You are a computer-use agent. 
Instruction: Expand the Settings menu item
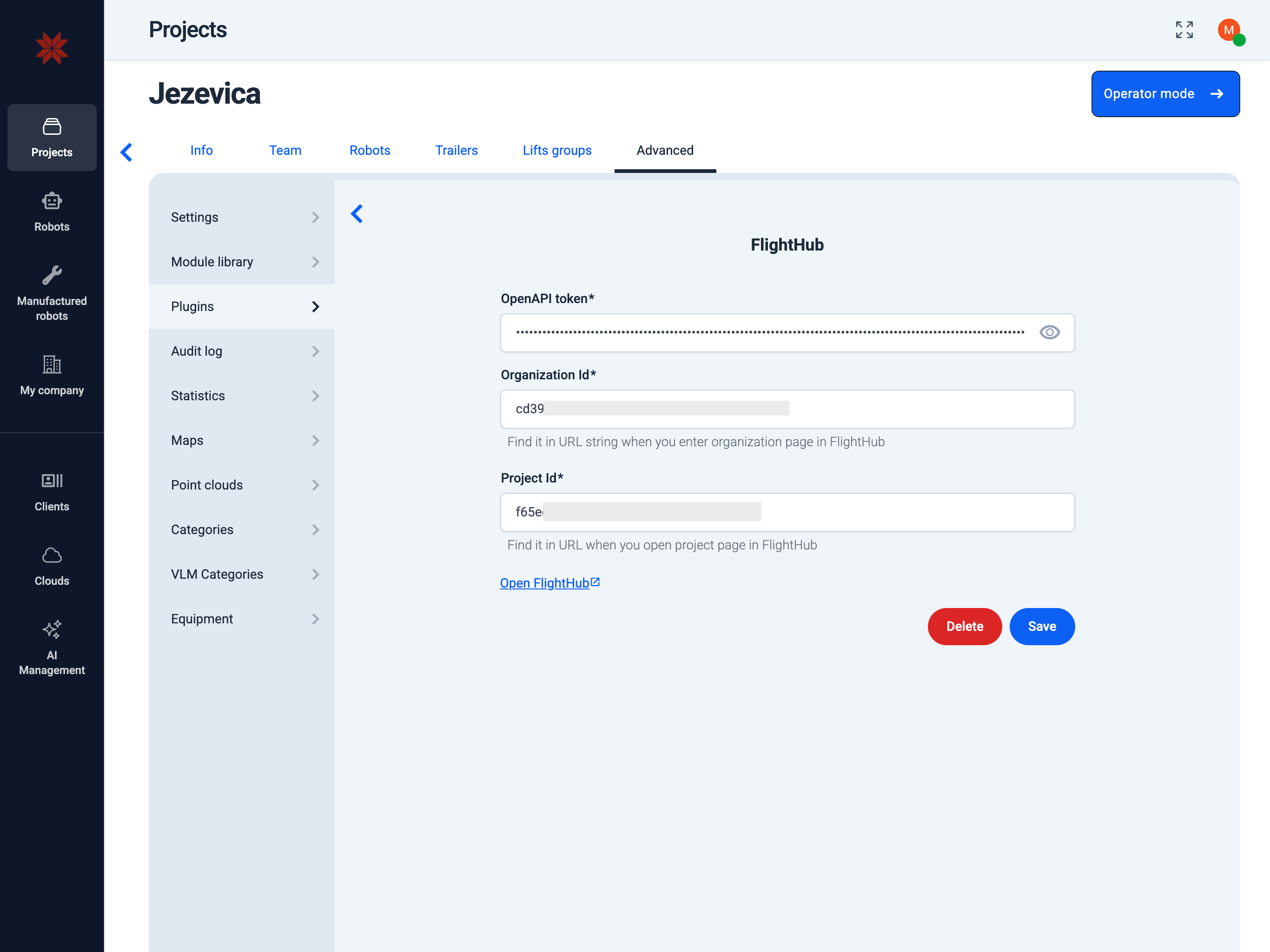point(242,218)
